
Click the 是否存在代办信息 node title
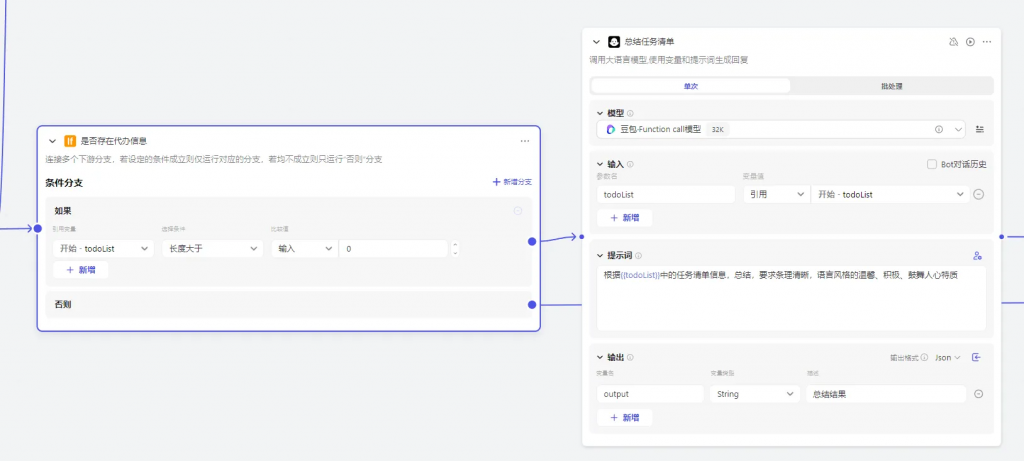(x=114, y=141)
